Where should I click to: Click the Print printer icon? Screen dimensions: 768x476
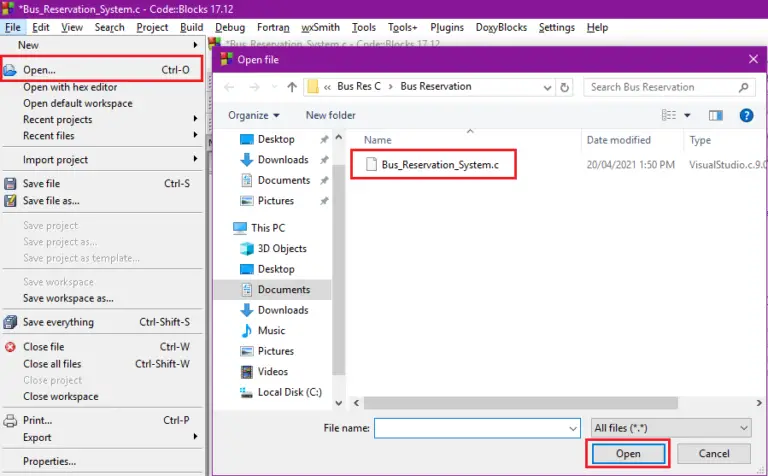click(x=10, y=420)
